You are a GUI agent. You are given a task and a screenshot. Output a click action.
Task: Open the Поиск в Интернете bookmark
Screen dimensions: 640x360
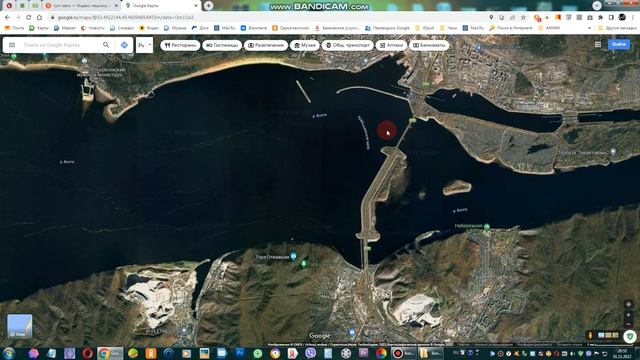511,28
